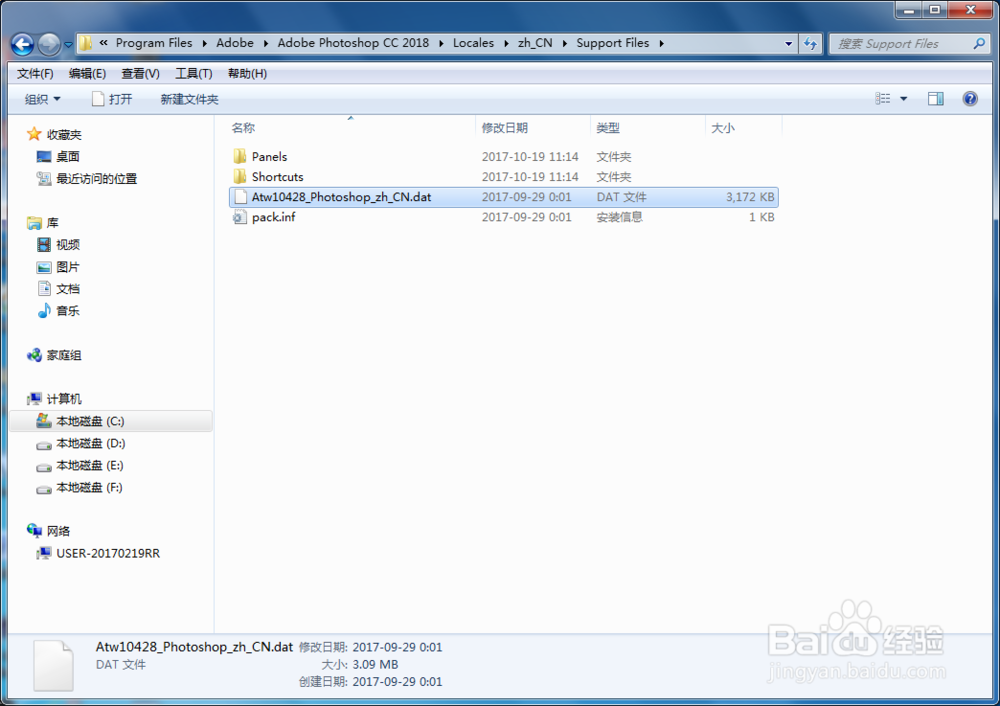Click the change view icon
Viewport: 1000px width, 706px height.
[883, 98]
